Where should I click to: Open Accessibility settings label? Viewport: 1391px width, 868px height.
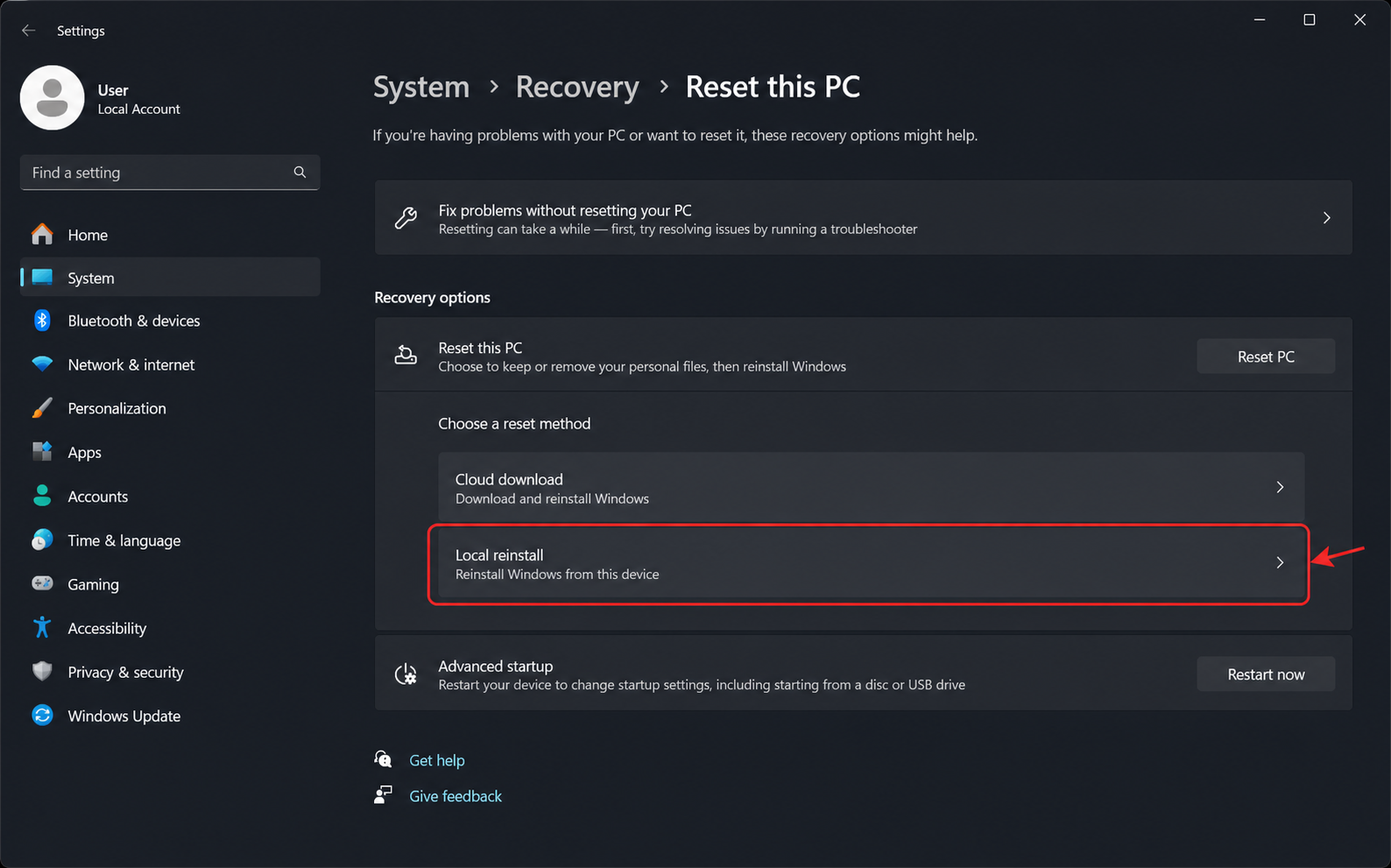click(x=107, y=628)
